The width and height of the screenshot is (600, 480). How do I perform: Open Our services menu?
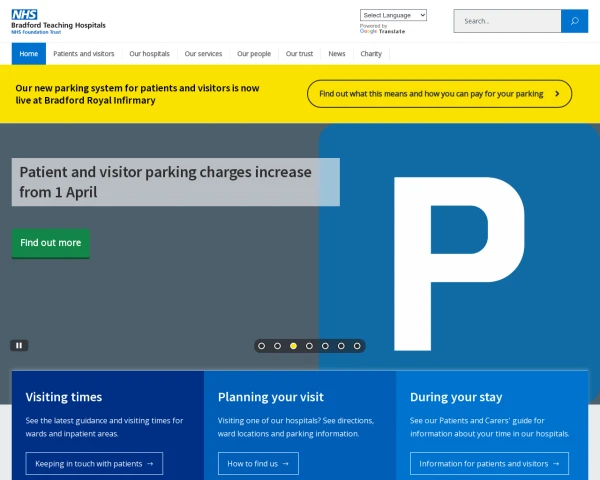click(x=203, y=54)
